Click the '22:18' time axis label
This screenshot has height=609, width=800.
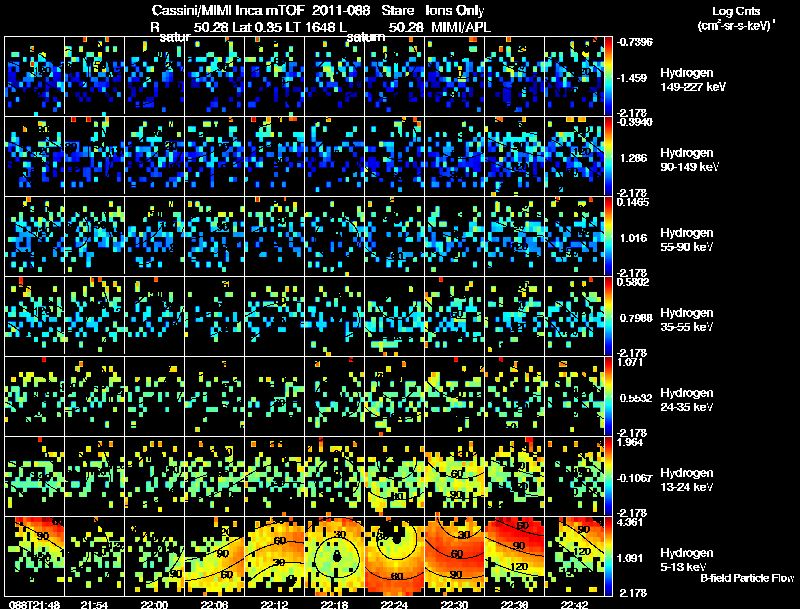[x=335, y=604]
